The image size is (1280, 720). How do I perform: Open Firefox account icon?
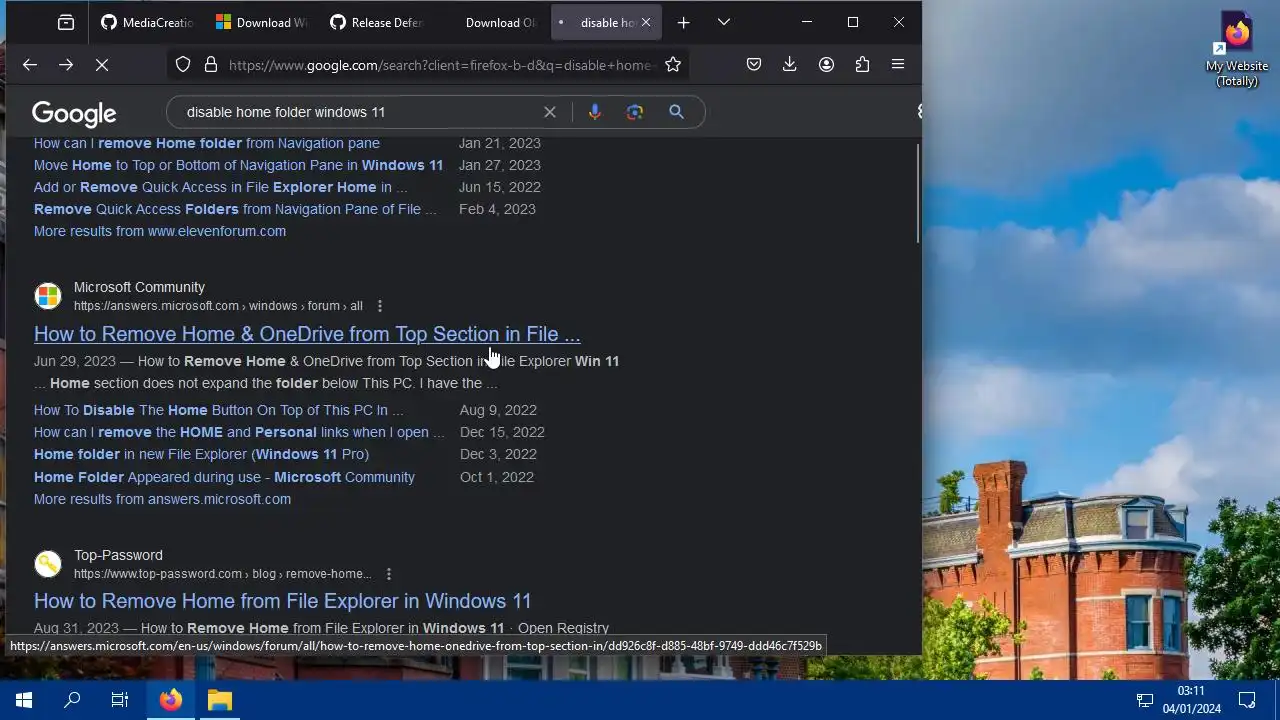[x=826, y=65]
